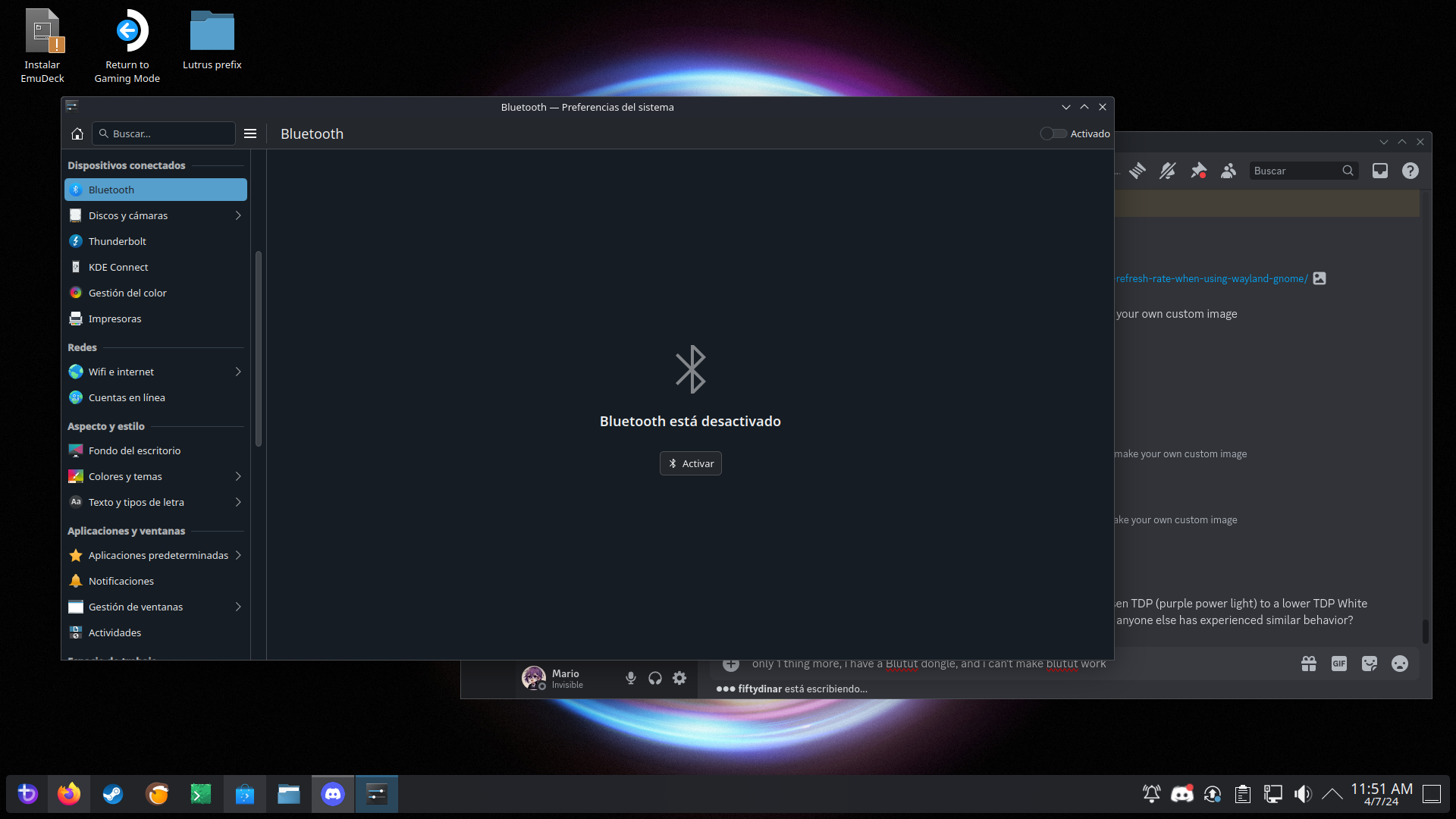Open the GIF picker in Discord
The width and height of the screenshot is (1456, 819).
coord(1339,664)
